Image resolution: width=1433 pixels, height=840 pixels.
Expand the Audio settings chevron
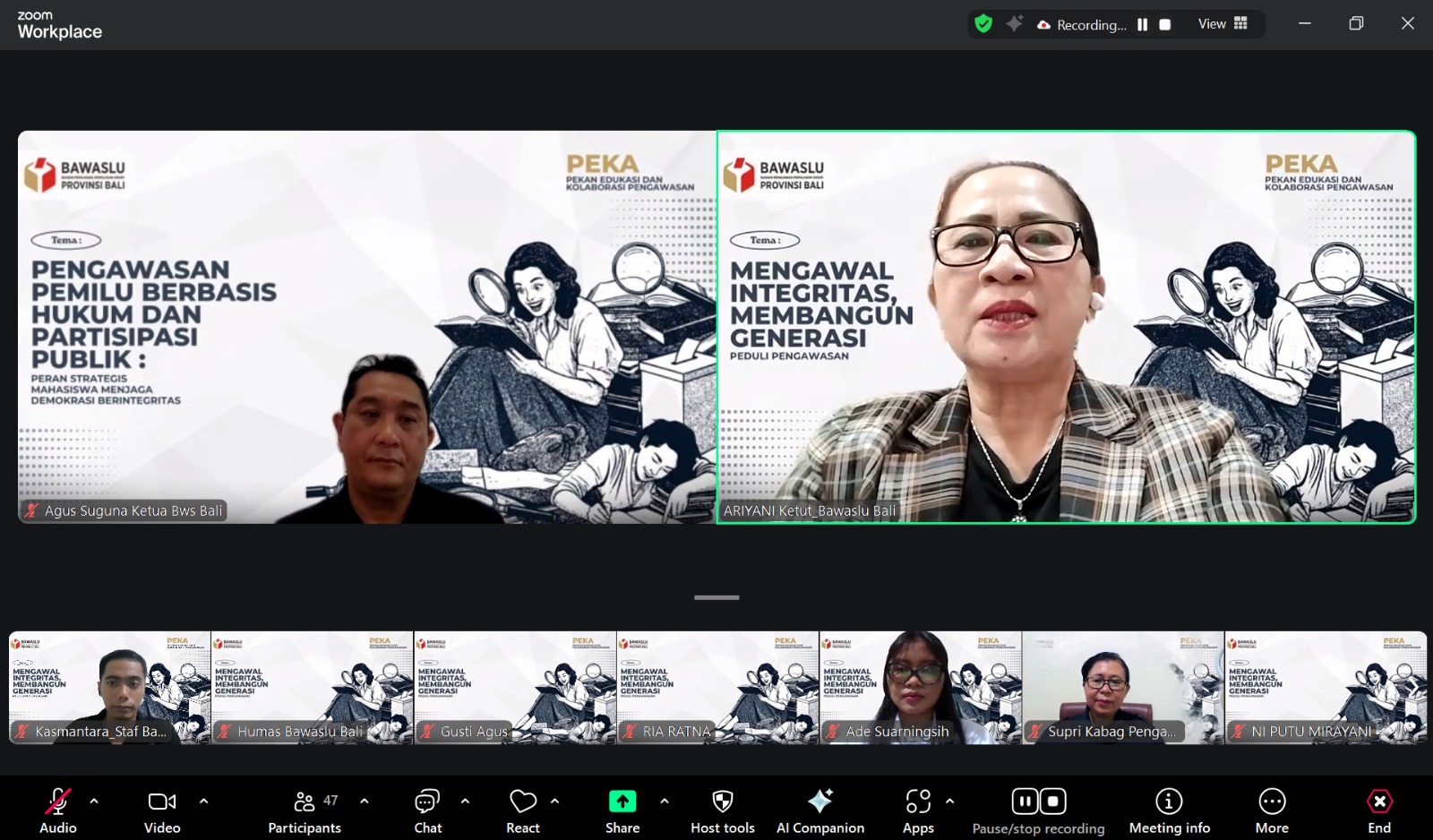[92, 801]
